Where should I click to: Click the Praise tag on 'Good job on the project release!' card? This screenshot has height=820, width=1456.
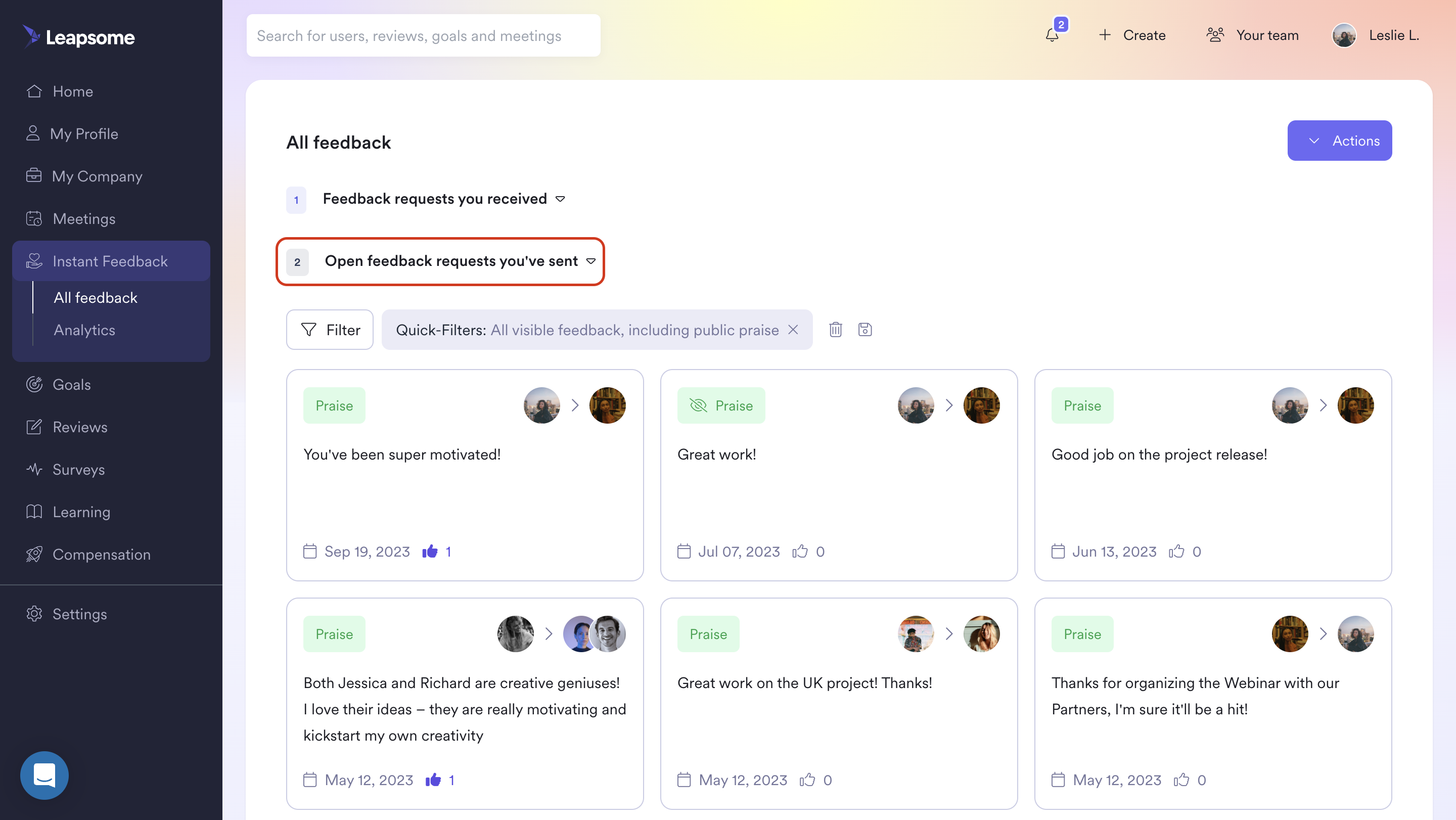tap(1082, 405)
